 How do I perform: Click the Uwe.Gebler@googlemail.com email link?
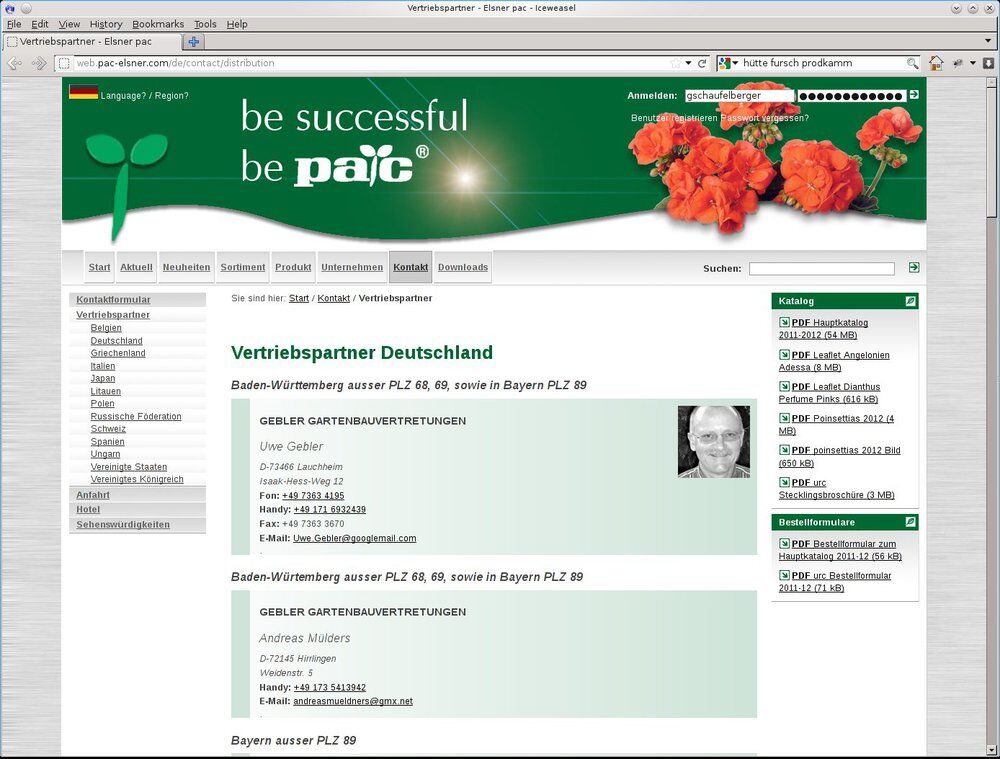(x=354, y=538)
